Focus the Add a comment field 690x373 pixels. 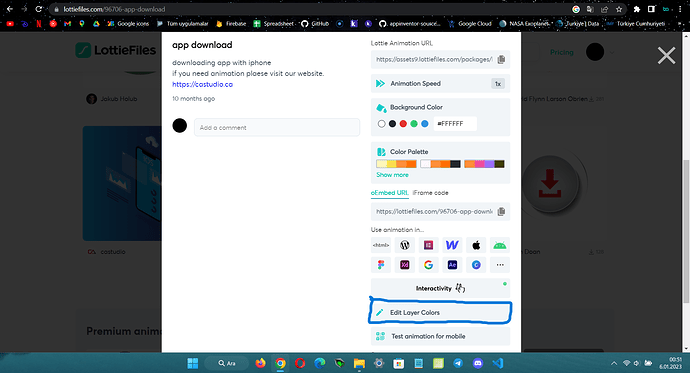tap(277, 128)
